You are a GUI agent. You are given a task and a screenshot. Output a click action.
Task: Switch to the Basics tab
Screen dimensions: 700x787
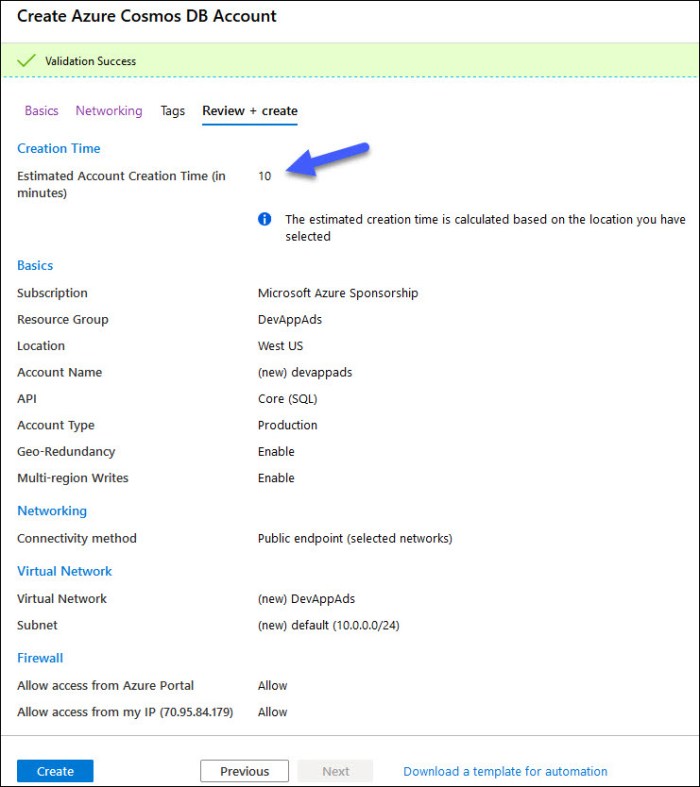click(x=42, y=110)
